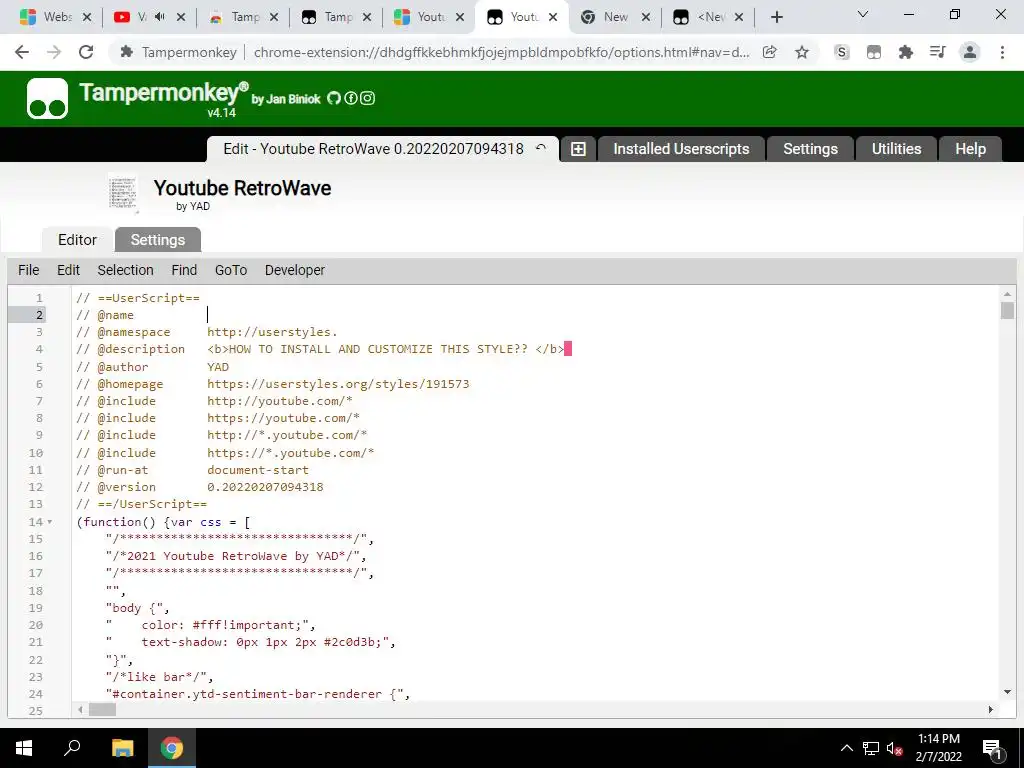Open the Selection menu
Viewport: 1024px width, 768px height.
(x=125, y=270)
